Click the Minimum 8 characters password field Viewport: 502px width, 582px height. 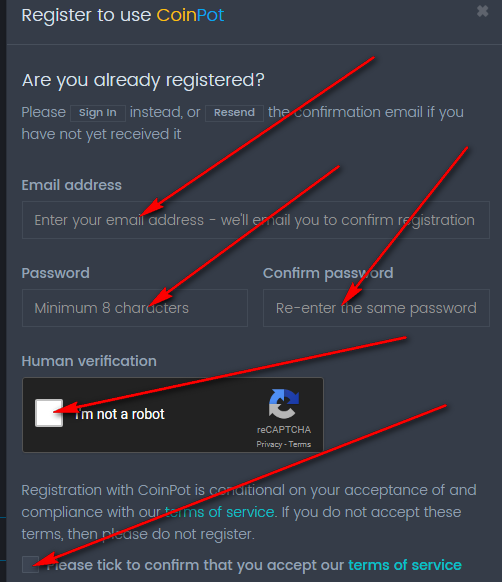(x=135, y=308)
